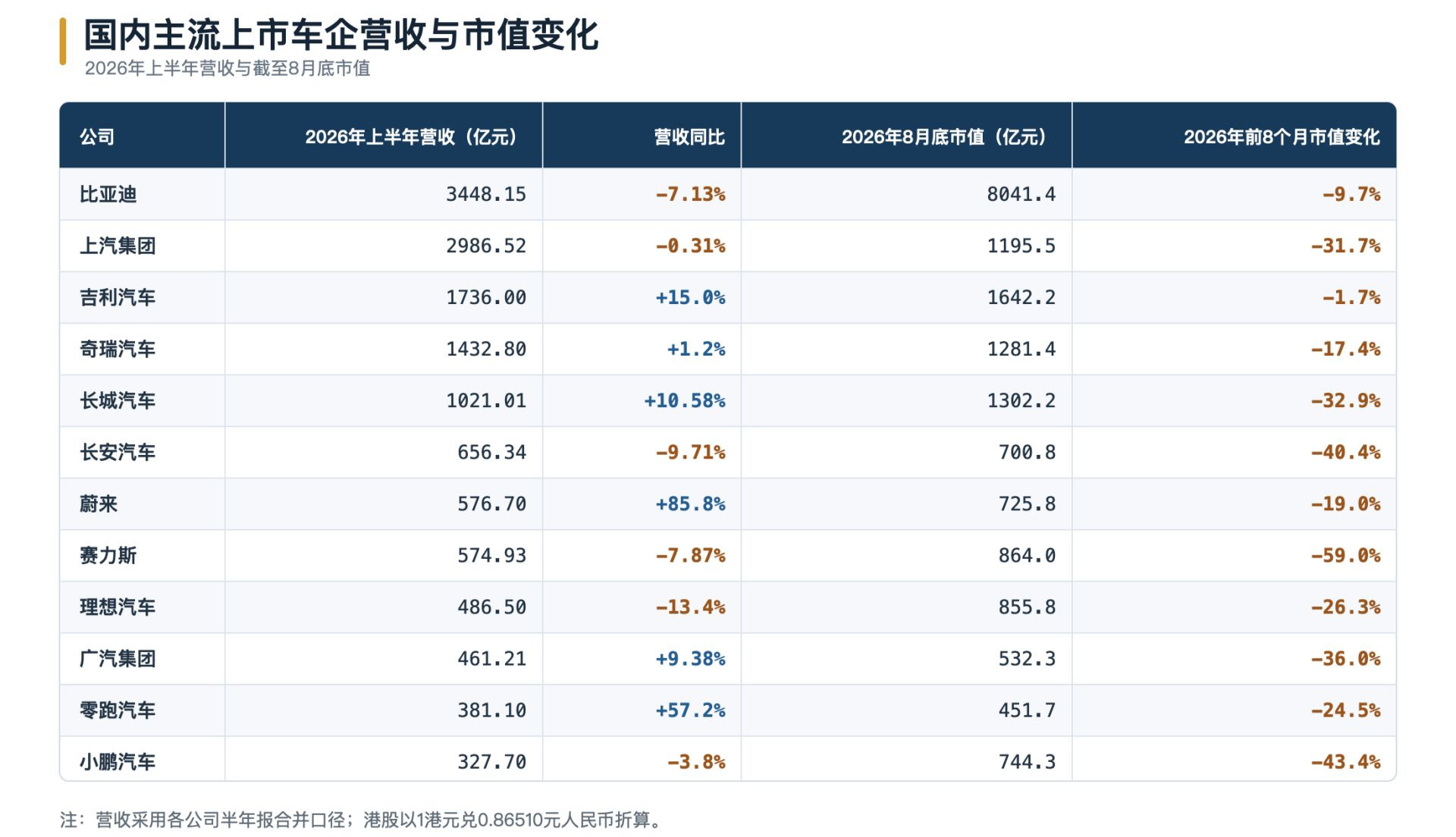Select 蔚来 revenue change +85.8%
The image size is (1456, 837).
[691, 503]
